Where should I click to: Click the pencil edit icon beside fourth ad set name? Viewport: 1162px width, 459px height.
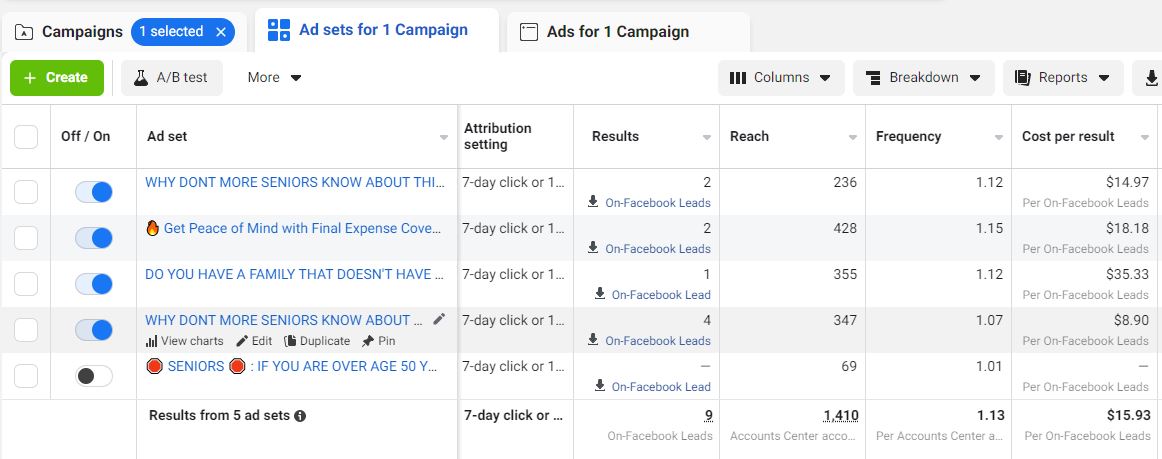pyautogui.click(x=439, y=319)
